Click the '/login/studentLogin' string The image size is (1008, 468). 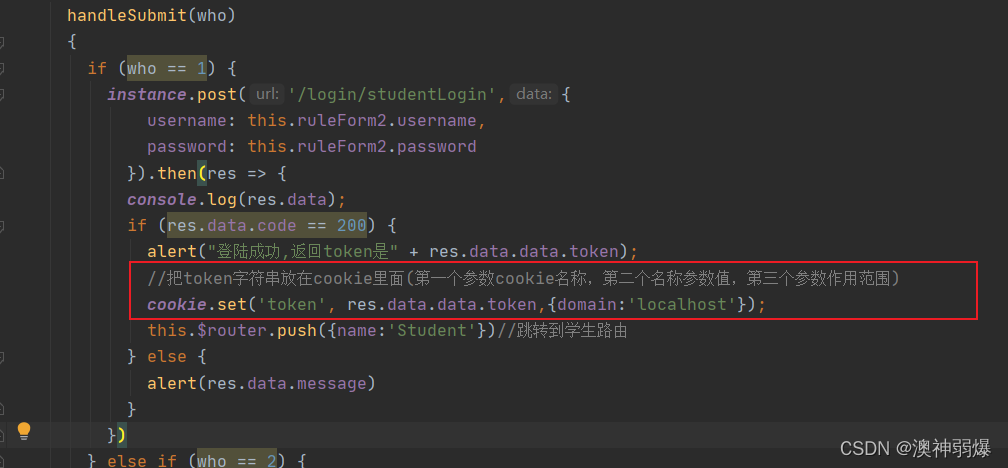coord(393,94)
